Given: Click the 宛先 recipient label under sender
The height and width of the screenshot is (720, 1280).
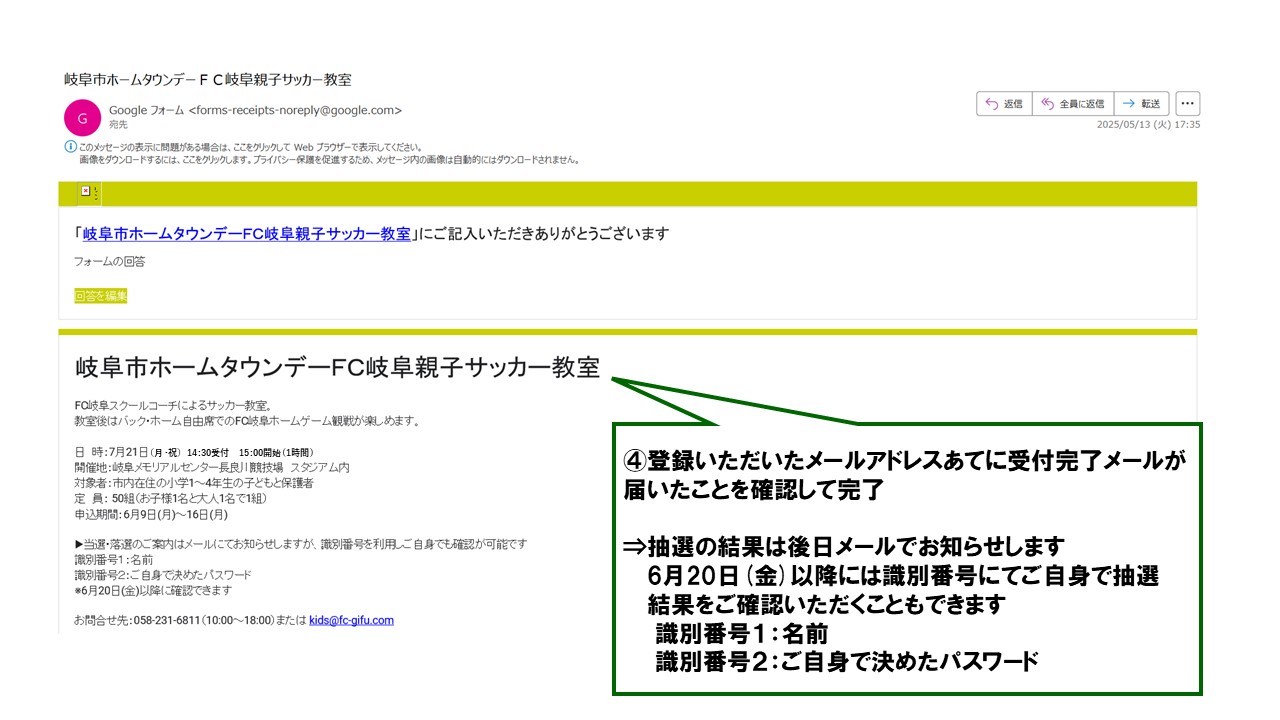Looking at the screenshot, I should point(118,125).
